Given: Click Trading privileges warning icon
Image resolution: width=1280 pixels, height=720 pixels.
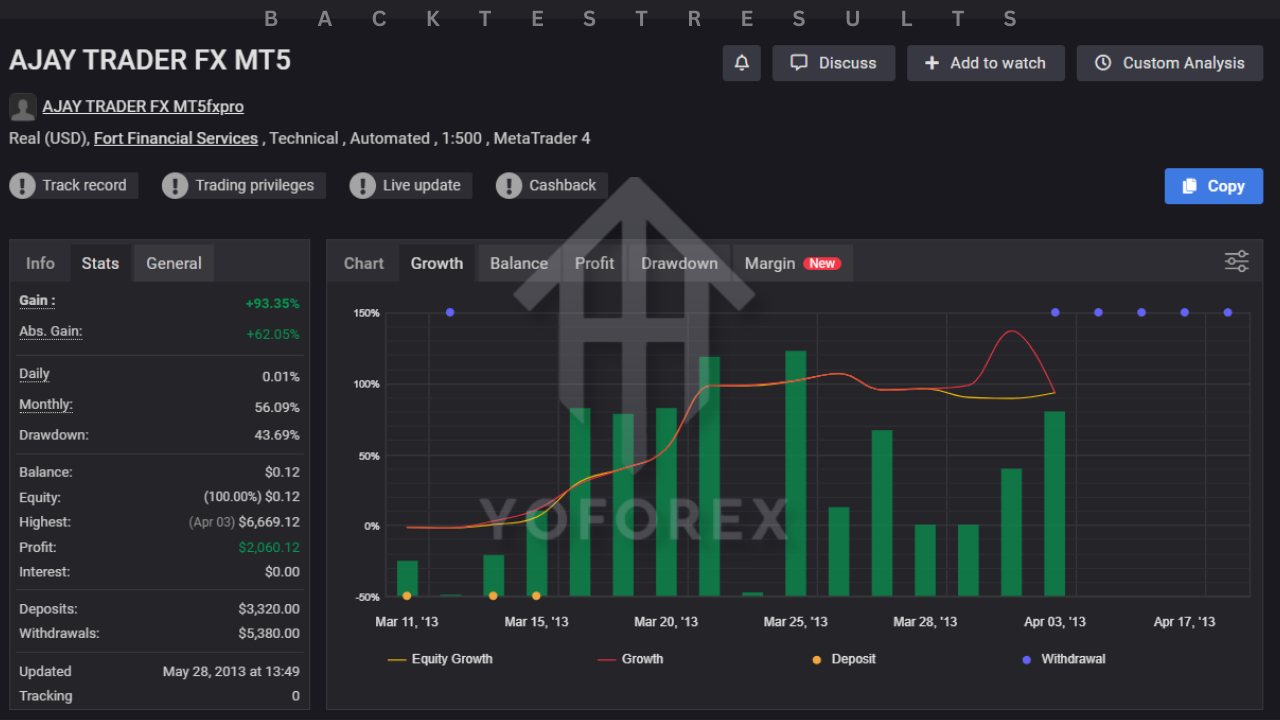Looking at the screenshot, I should coord(175,186).
